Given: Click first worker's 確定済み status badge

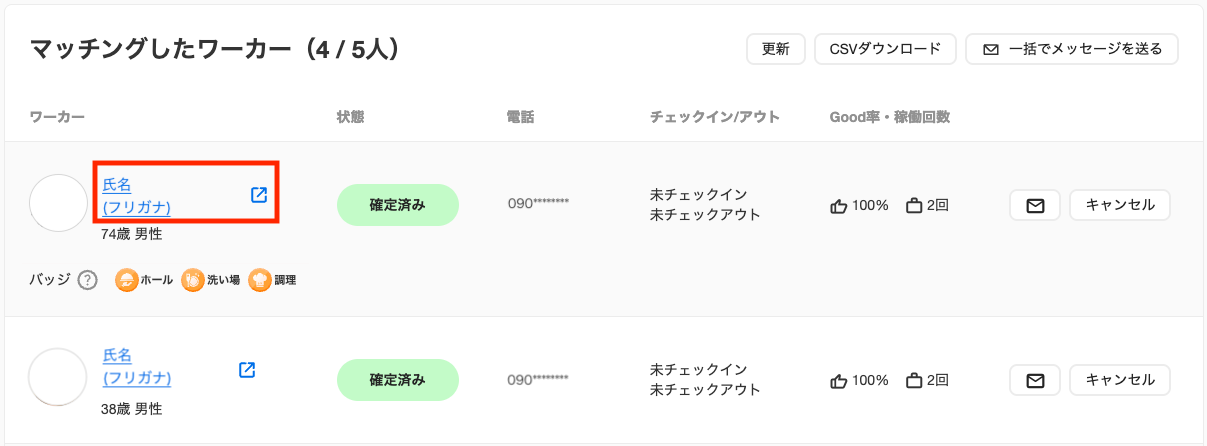Looking at the screenshot, I should point(398,205).
